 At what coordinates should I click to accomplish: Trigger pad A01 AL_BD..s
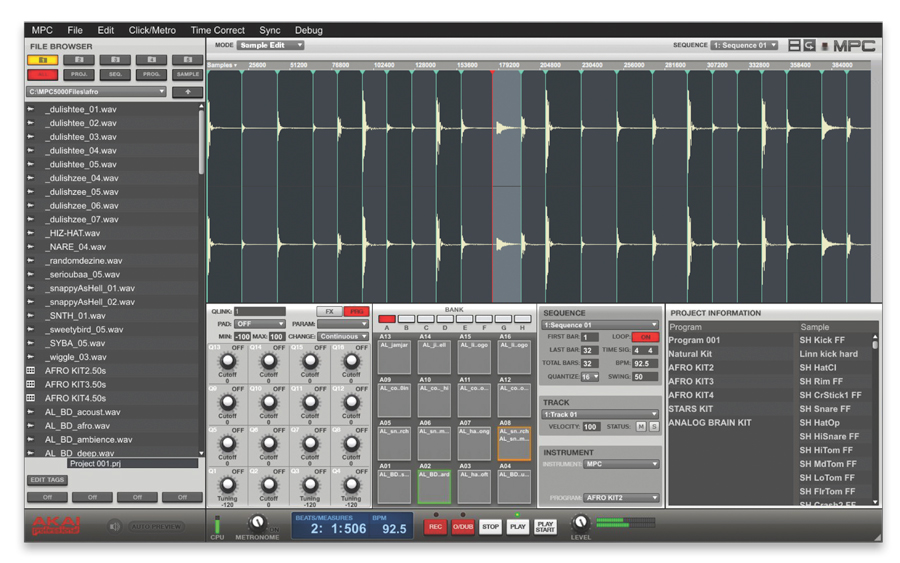394,486
